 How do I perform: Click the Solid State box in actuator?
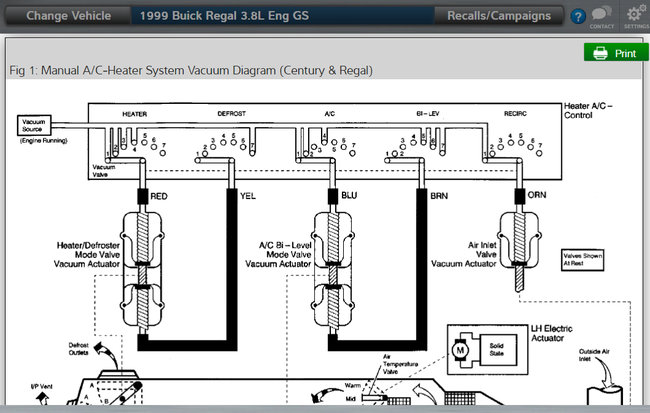point(497,350)
